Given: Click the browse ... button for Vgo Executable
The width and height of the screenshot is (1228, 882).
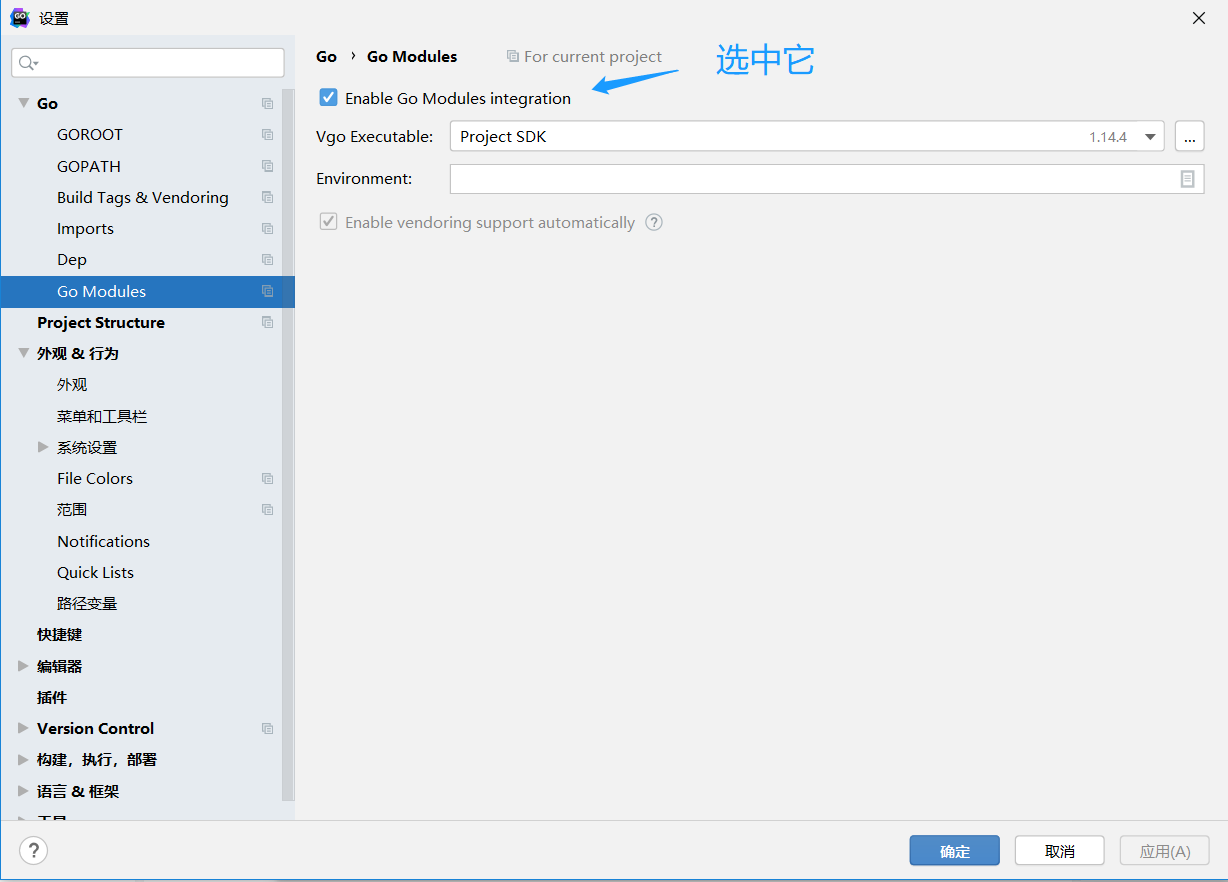Looking at the screenshot, I should pos(1189,136).
